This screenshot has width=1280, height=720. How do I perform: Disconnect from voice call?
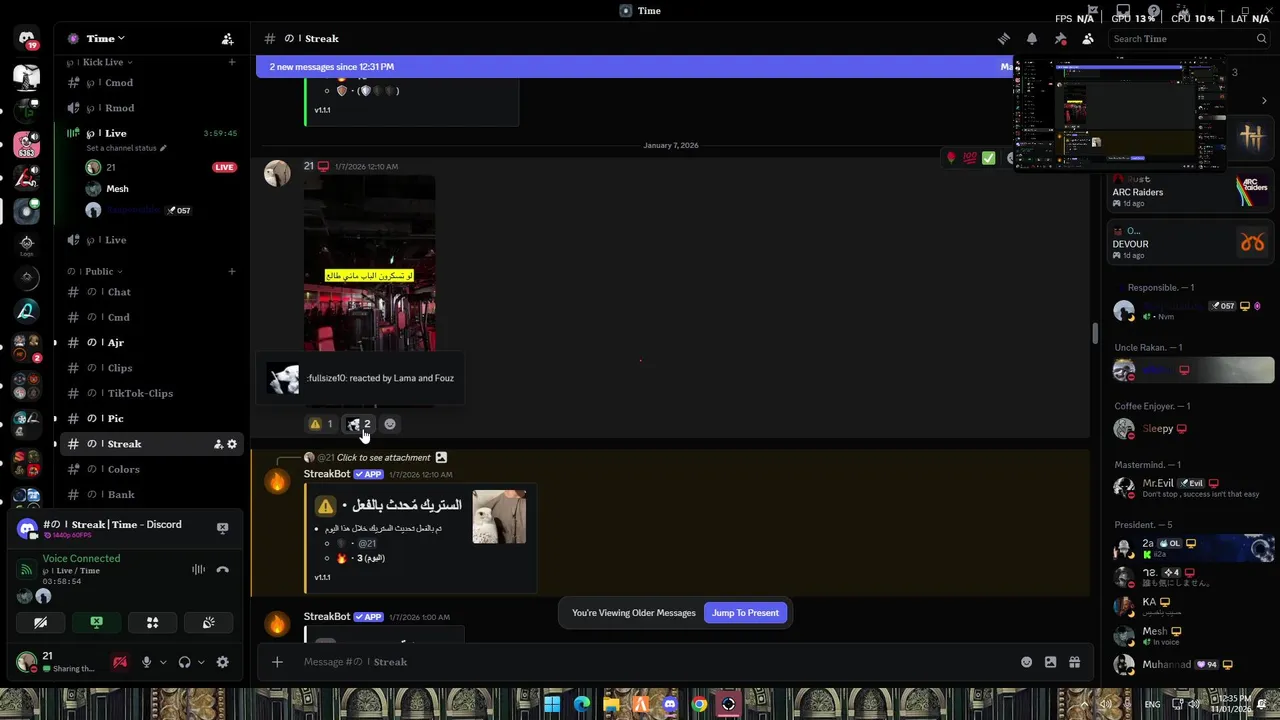[x=222, y=570]
